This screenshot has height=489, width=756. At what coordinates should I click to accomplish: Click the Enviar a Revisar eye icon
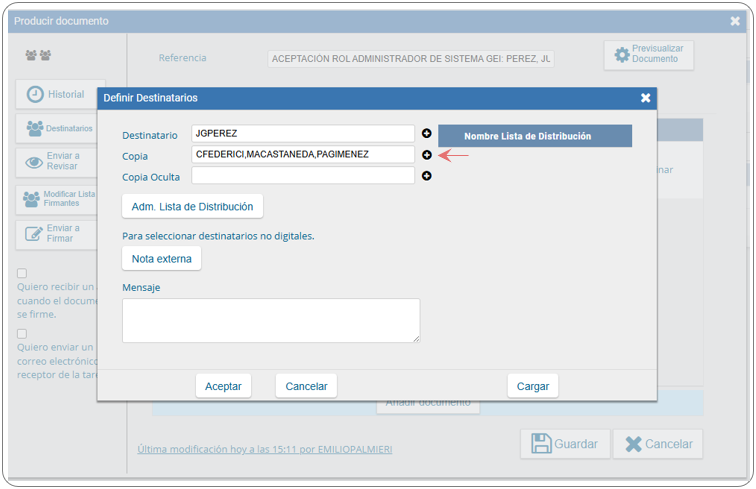(34, 162)
